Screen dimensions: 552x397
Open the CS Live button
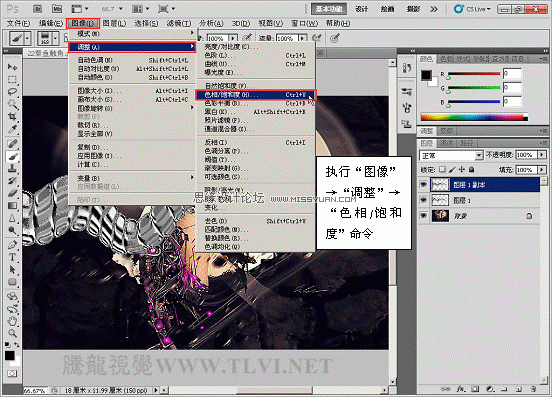[x=473, y=9]
